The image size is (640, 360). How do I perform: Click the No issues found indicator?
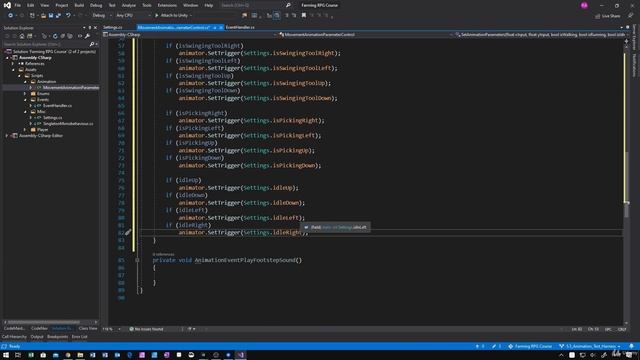(x=146, y=329)
